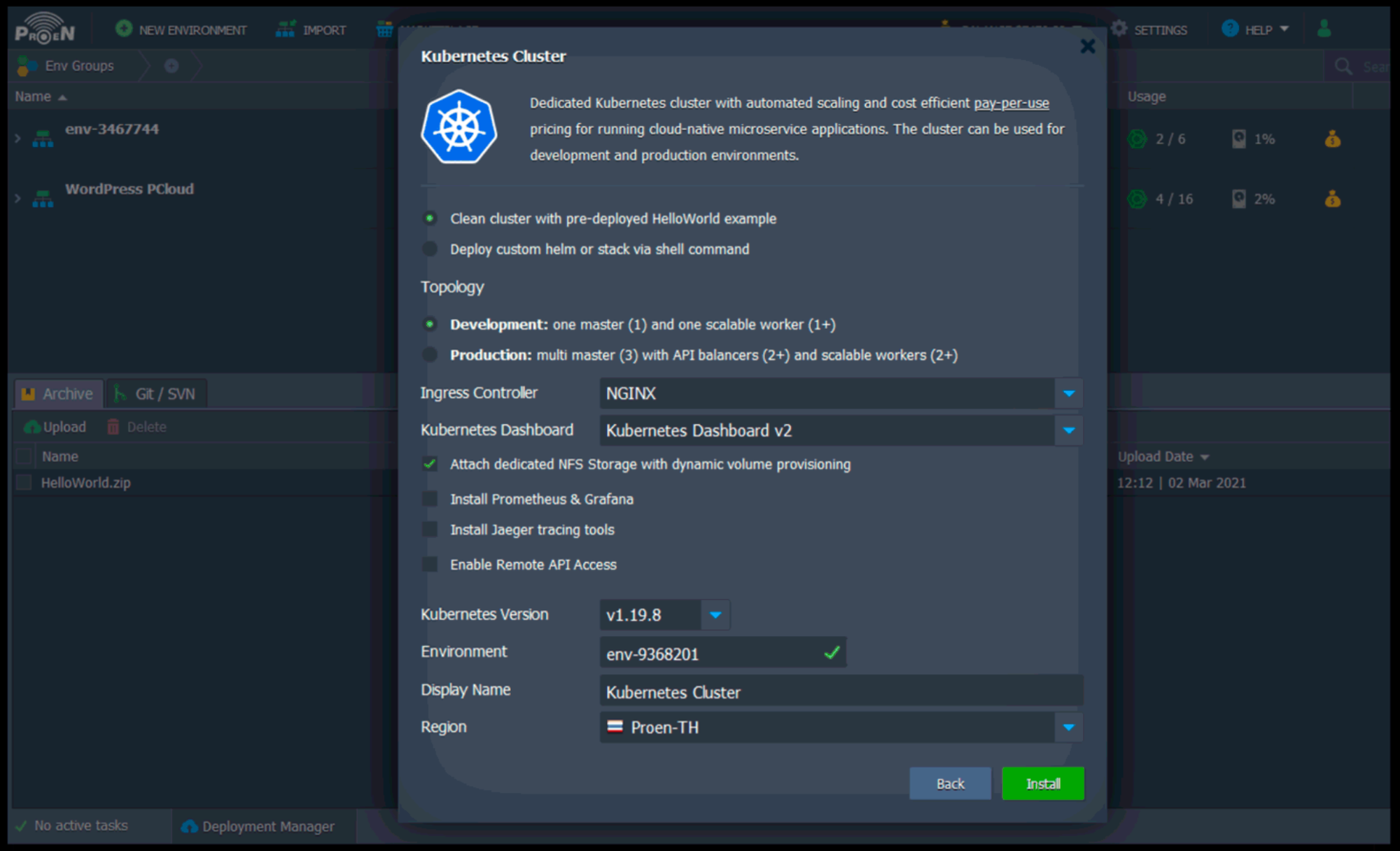Image resolution: width=1400 pixels, height=851 pixels.
Task: Click disk usage icon showing 2%
Action: point(1238,199)
